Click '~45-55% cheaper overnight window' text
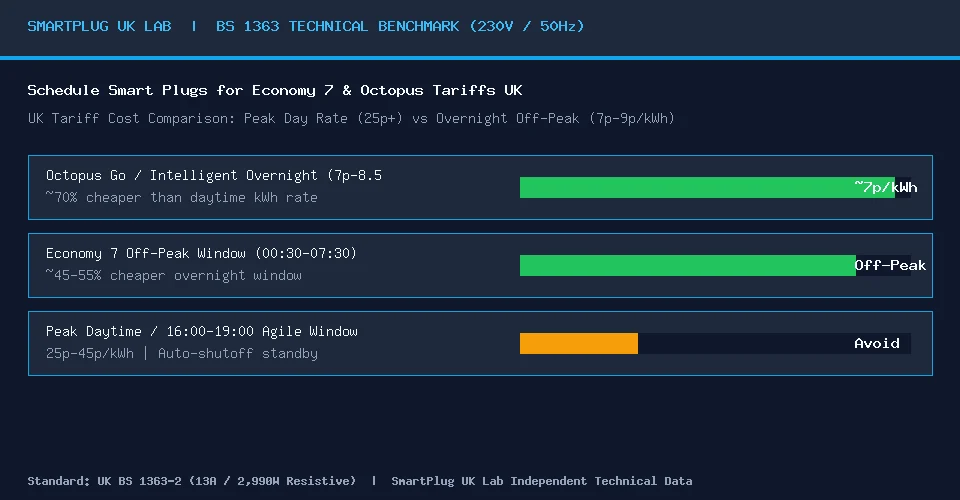 tap(174, 275)
